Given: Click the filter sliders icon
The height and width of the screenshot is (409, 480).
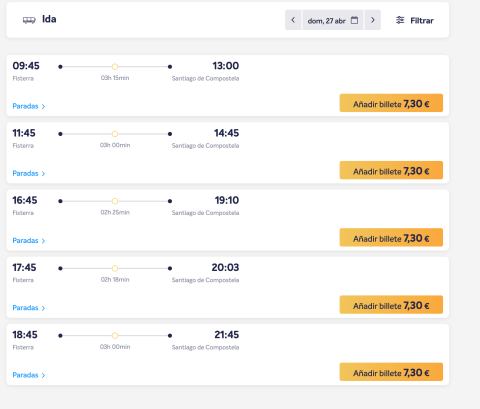Looking at the screenshot, I should click(x=400, y=20).
